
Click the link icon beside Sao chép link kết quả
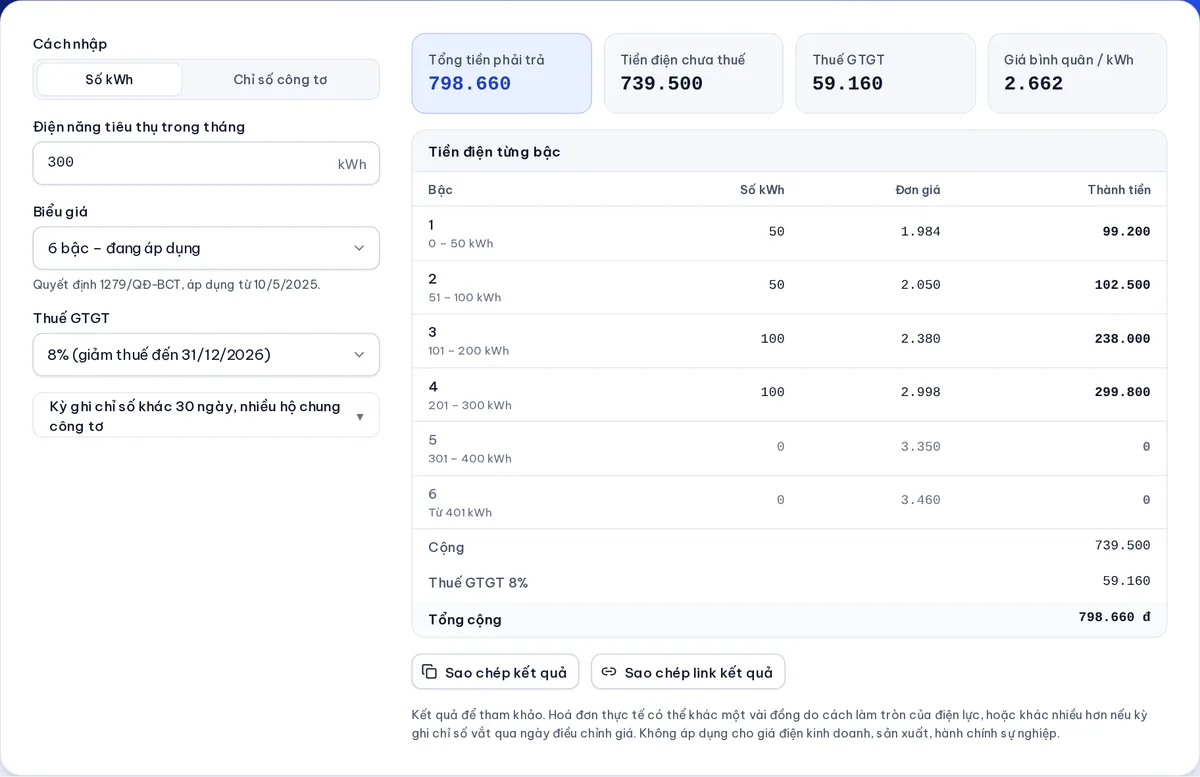[x=609, y=672]
